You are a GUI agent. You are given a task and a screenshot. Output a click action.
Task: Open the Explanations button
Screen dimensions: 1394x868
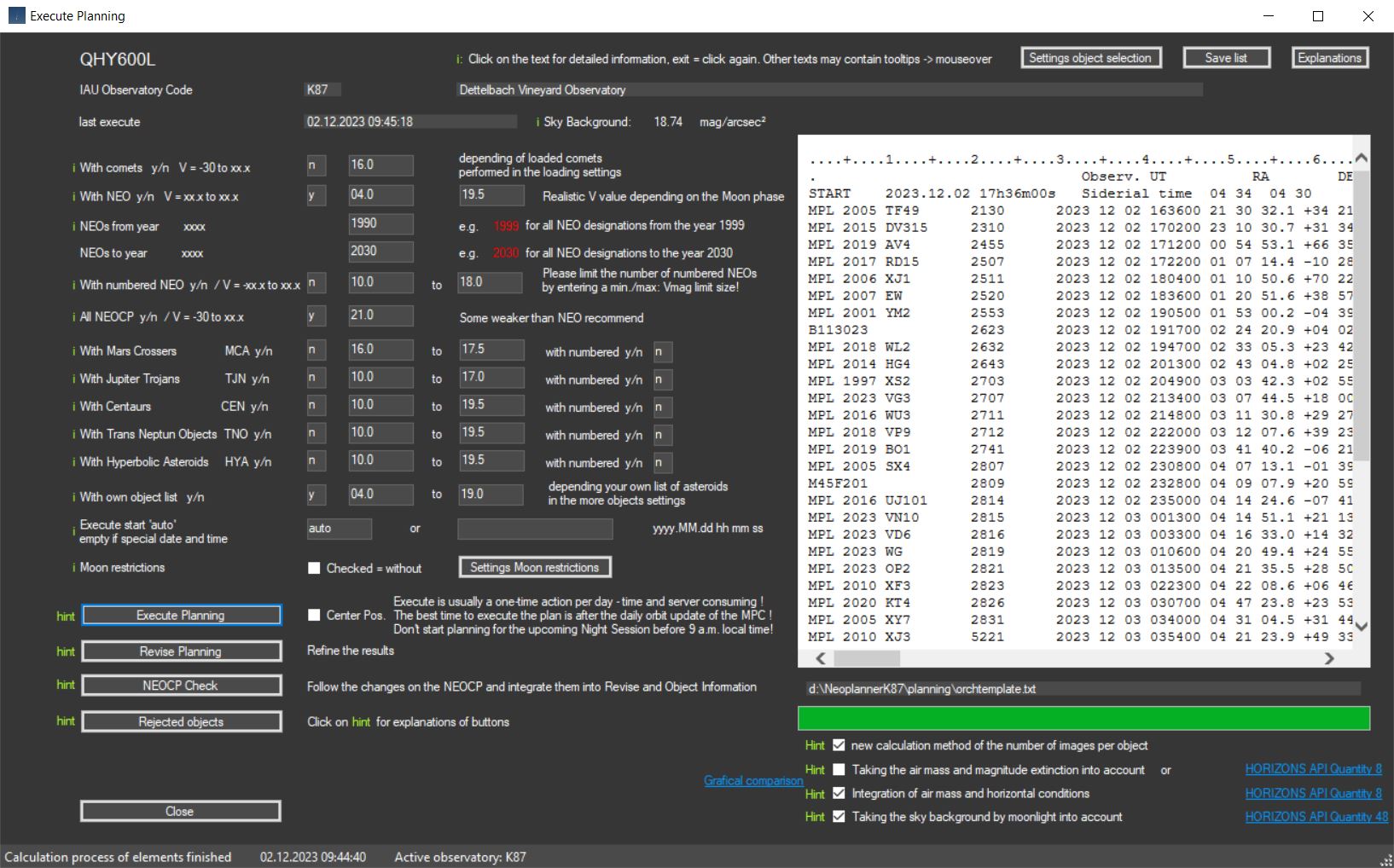tap(1329, 58)
